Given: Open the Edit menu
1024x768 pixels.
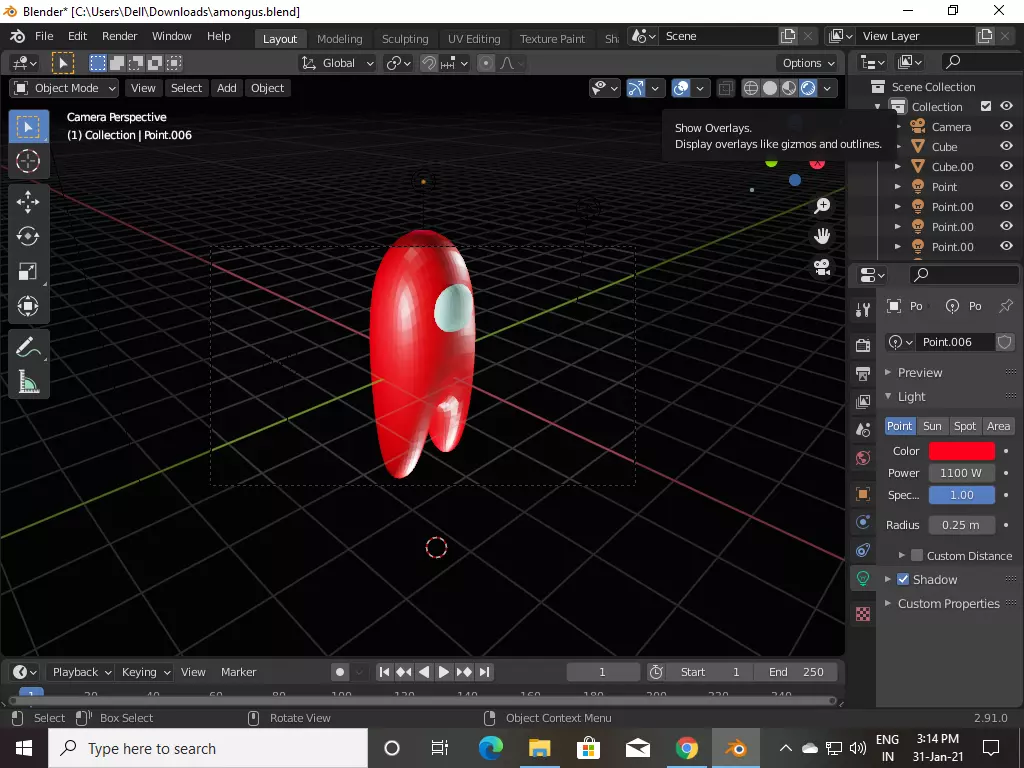Looking at the screenshot, I should pos(77,36).
